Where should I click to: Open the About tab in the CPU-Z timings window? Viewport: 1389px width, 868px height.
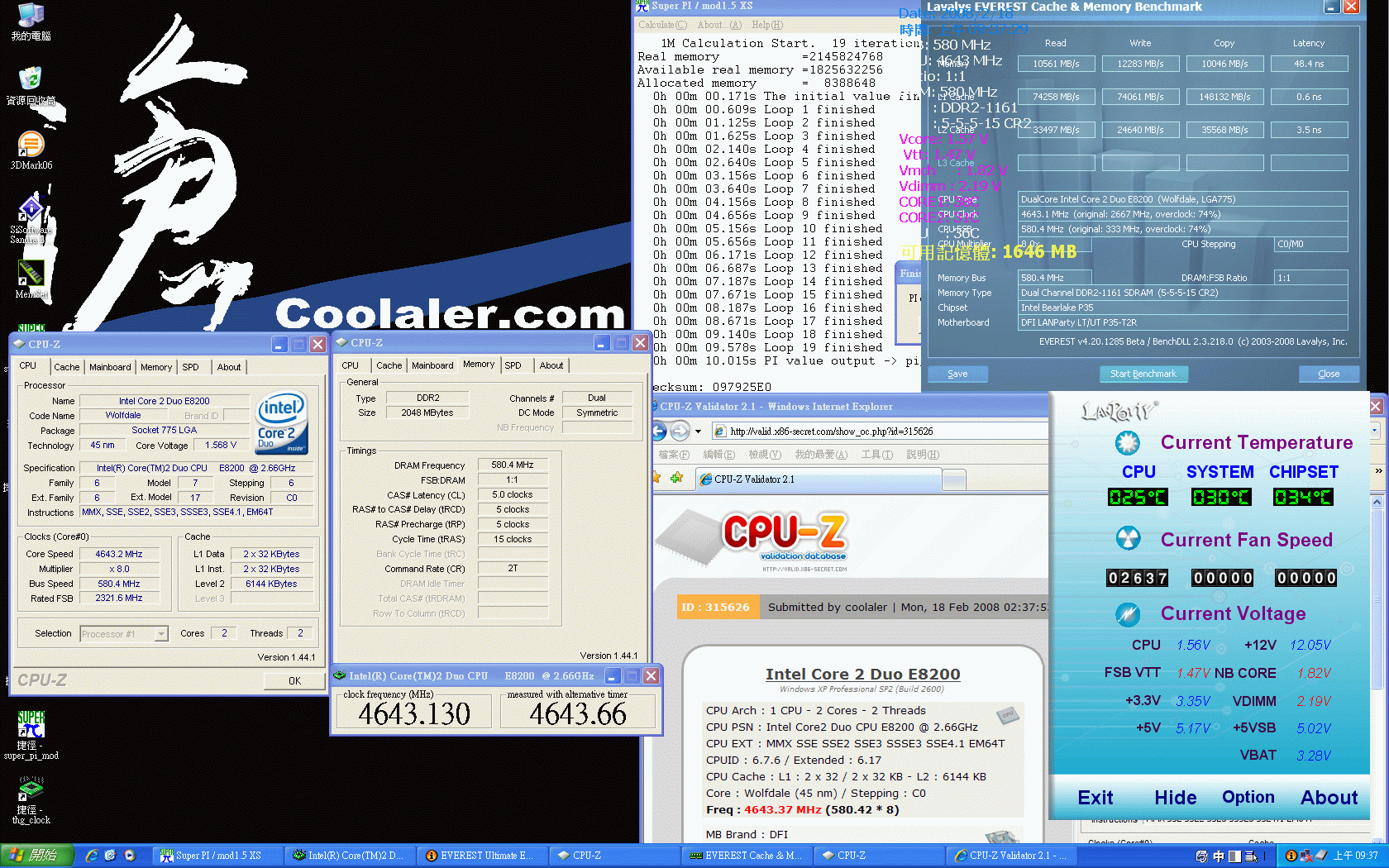coord(551,365)
